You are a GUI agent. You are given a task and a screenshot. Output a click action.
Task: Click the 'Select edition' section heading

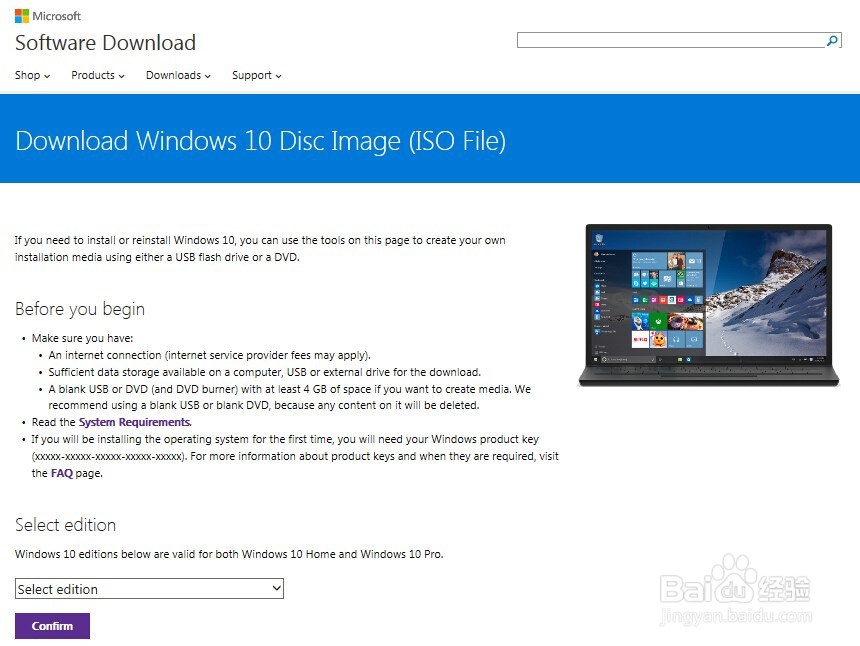(x=65, y=525)
